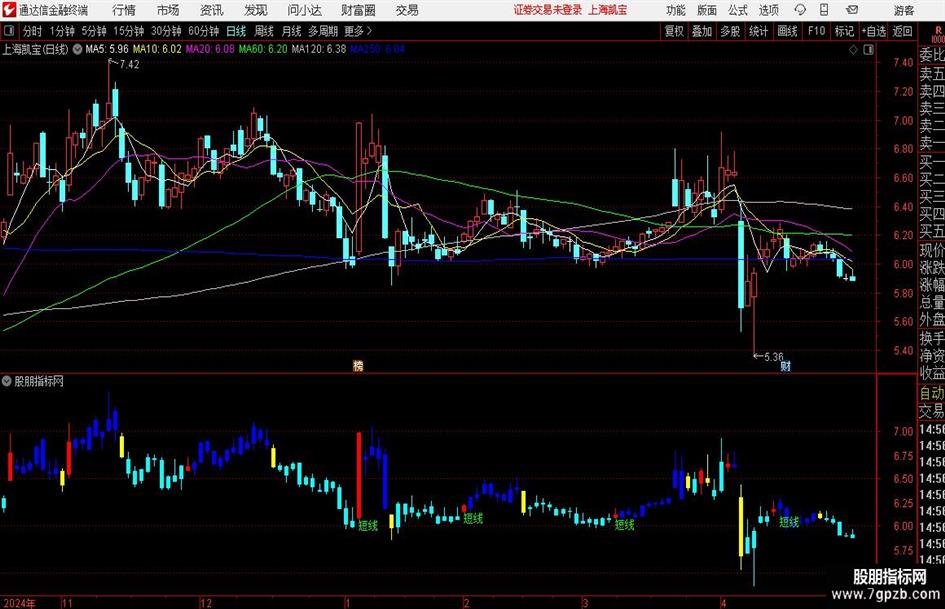The image size is (945, 609).
Task: Toggle the left panel icon beside 分时
Action: click(8, 31)
